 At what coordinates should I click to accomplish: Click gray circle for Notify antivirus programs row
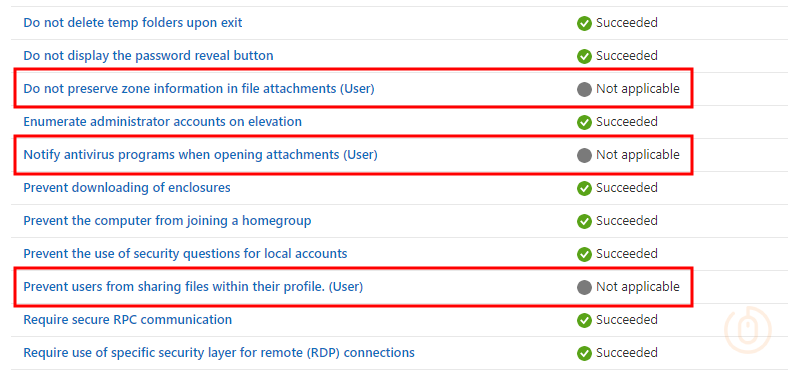coord(584,155)
